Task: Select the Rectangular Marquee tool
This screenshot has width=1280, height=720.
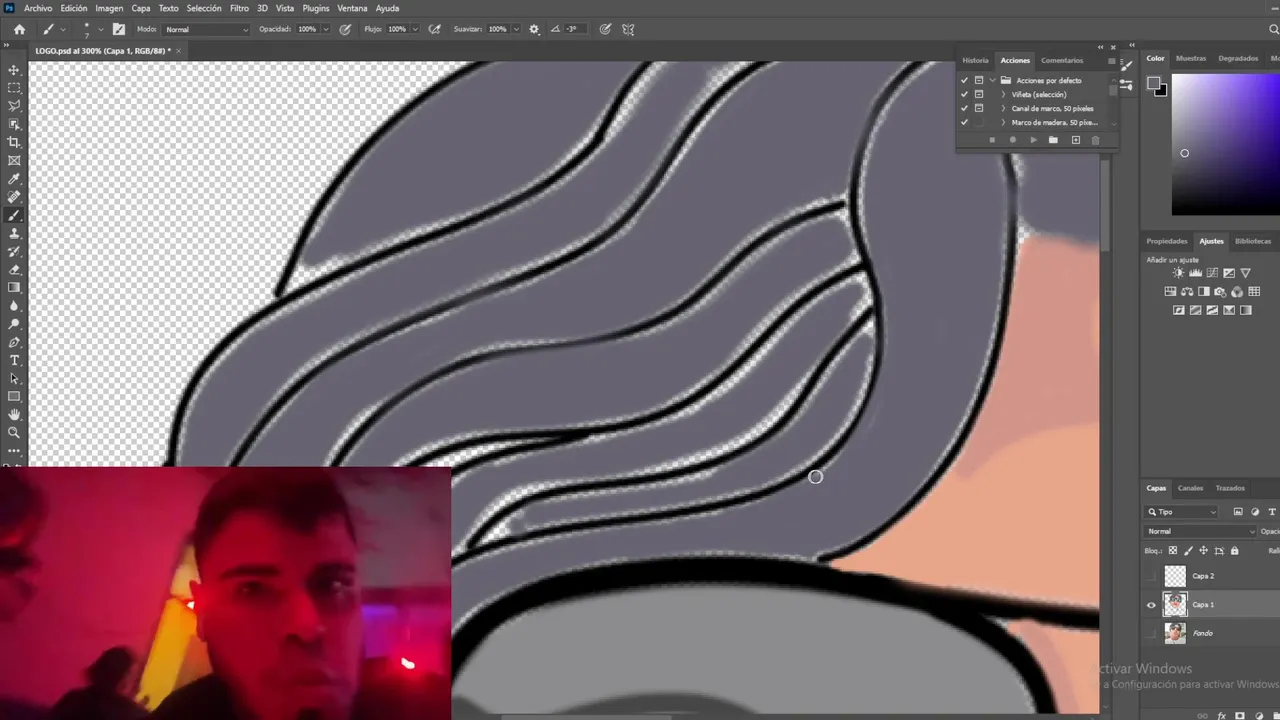Action: point(14,88)
